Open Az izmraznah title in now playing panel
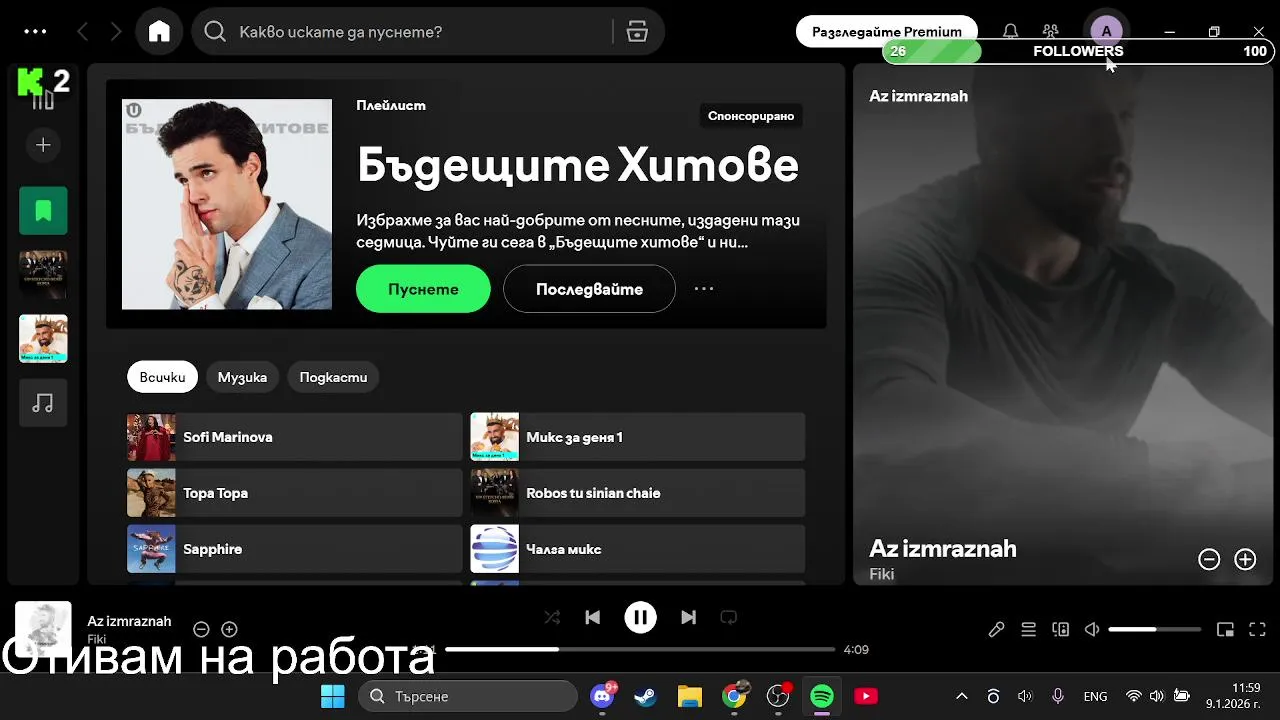The height and width of the screenshot is (720, 1280). [x=942, y=548]
